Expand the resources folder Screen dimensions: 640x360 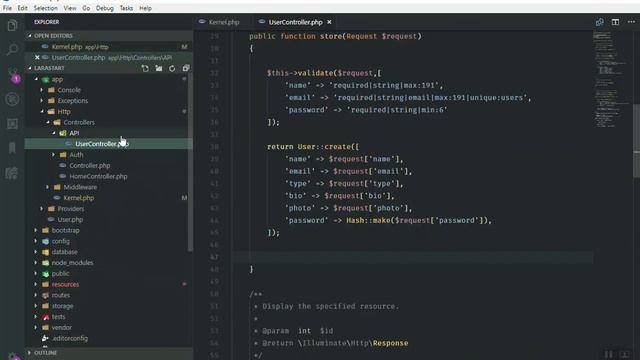[x=36, y=284]
